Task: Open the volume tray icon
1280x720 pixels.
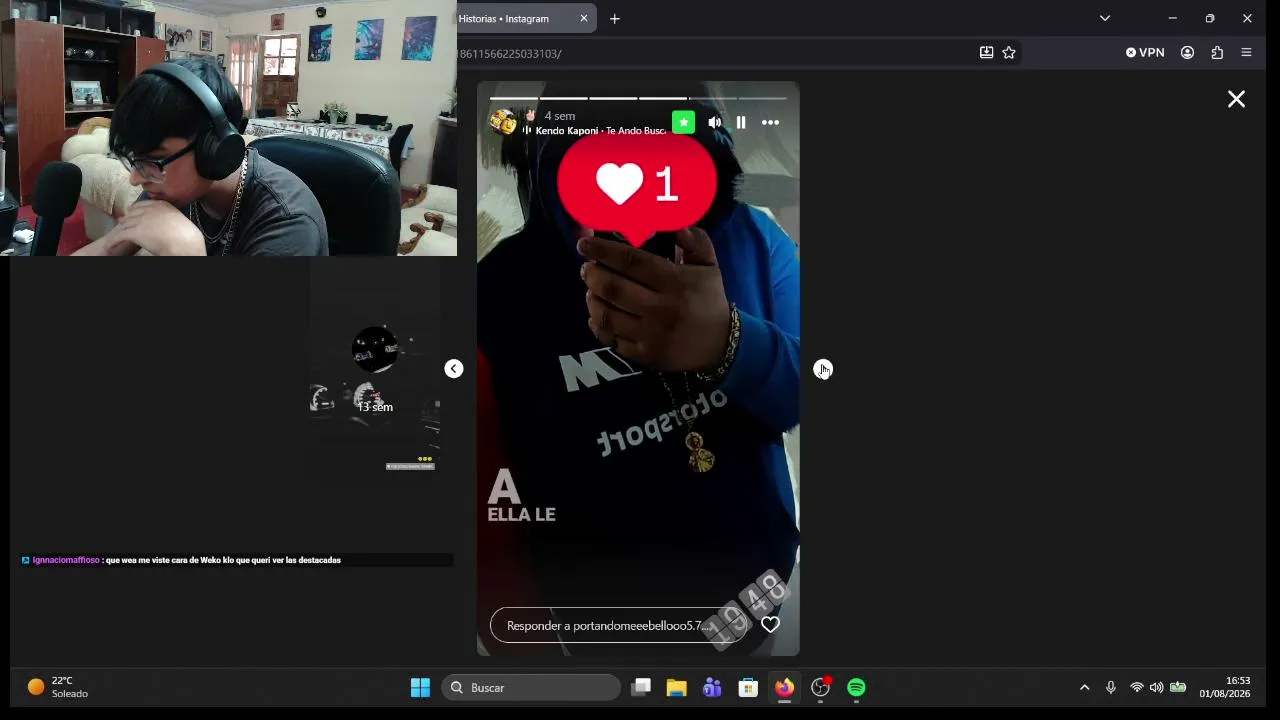Action: tap(1156, 687)
